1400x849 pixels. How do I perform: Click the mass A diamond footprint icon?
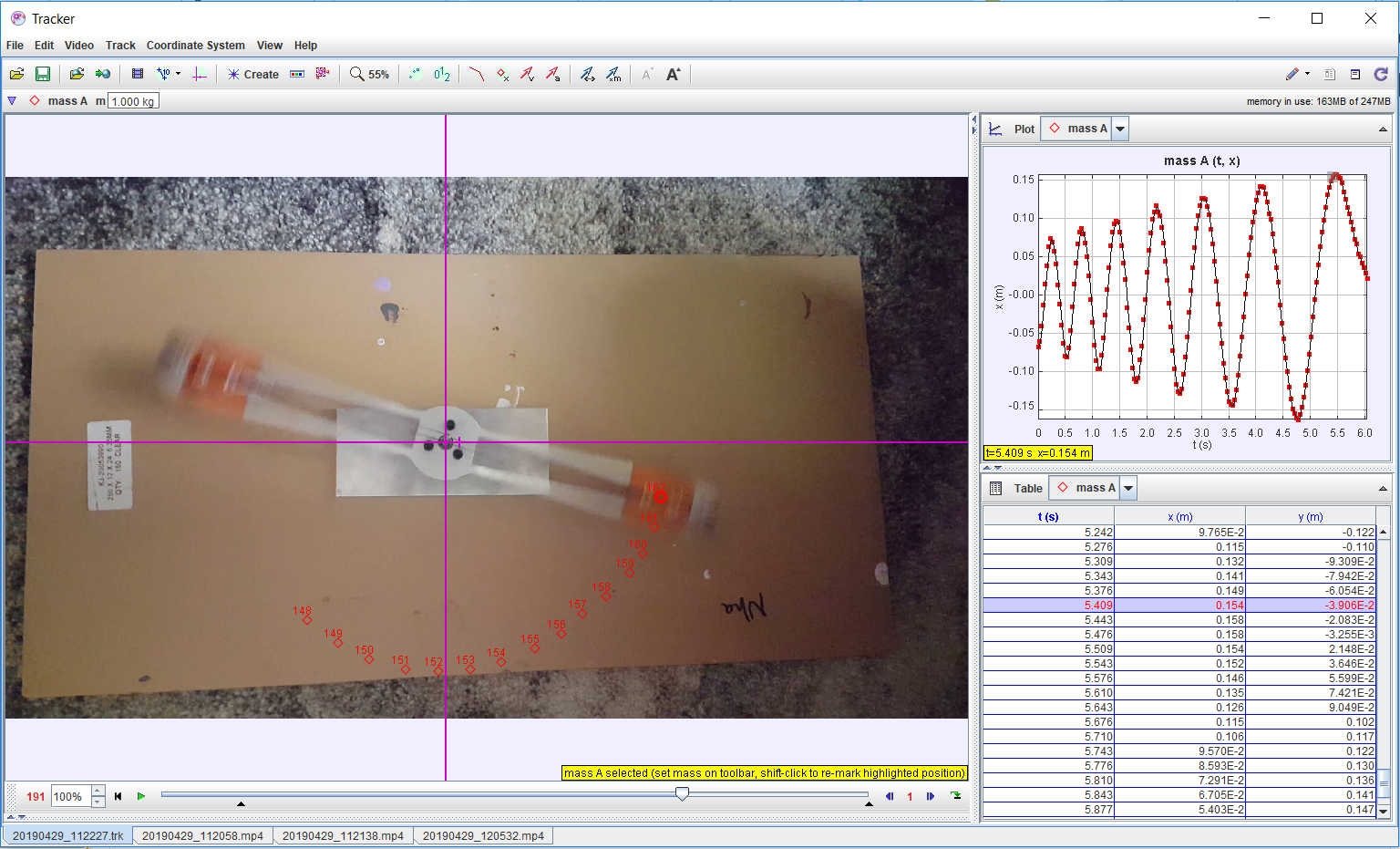click(35, 101)
